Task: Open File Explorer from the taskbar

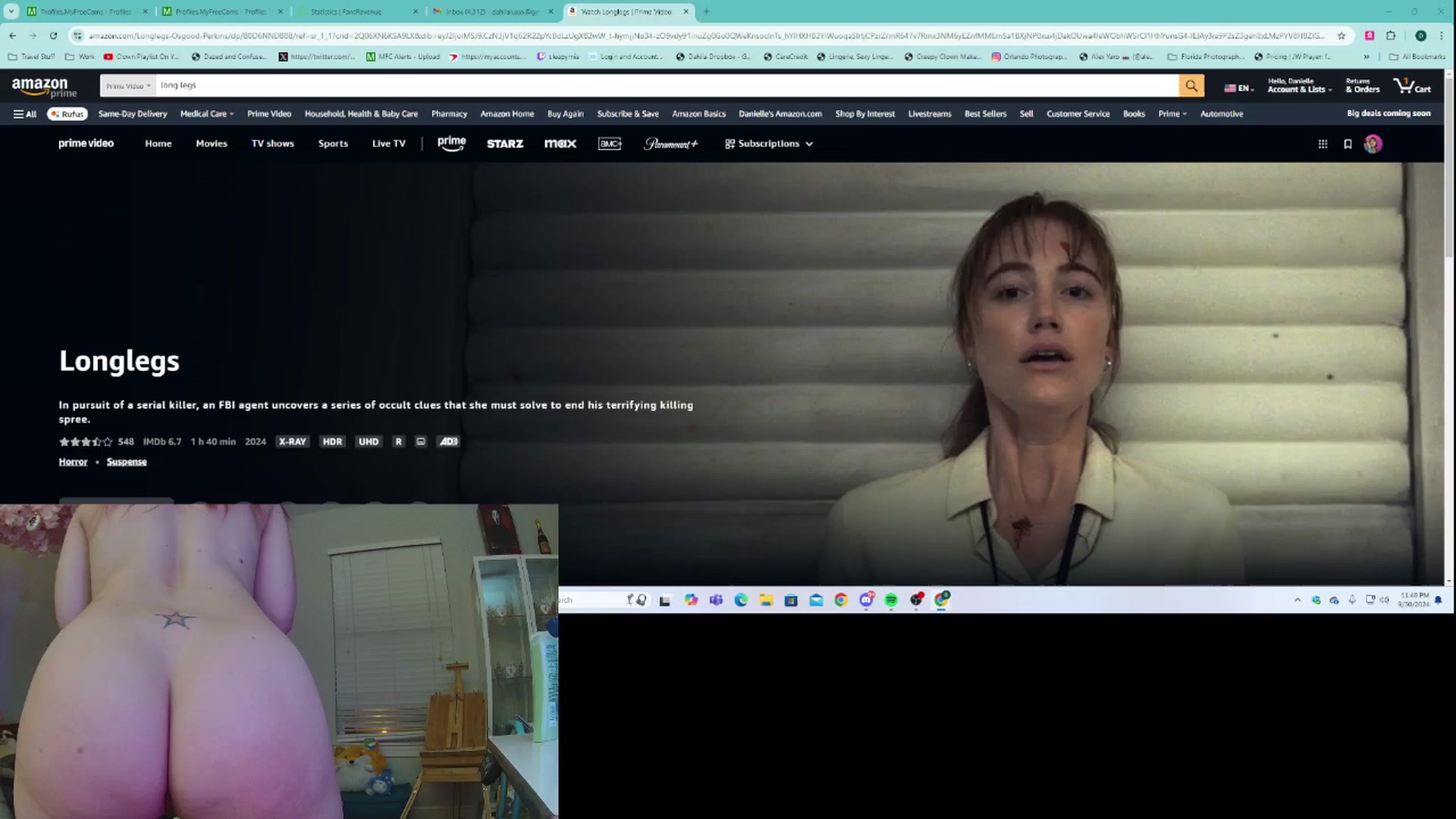Action: tap(766, 600)
